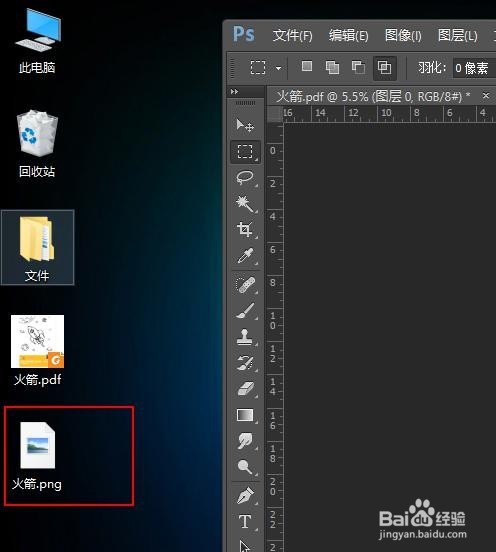The width and height of the screenshot is (496, 552).
Task: Open the tool preset picker dropdown arrow
Action: point(278,68)
